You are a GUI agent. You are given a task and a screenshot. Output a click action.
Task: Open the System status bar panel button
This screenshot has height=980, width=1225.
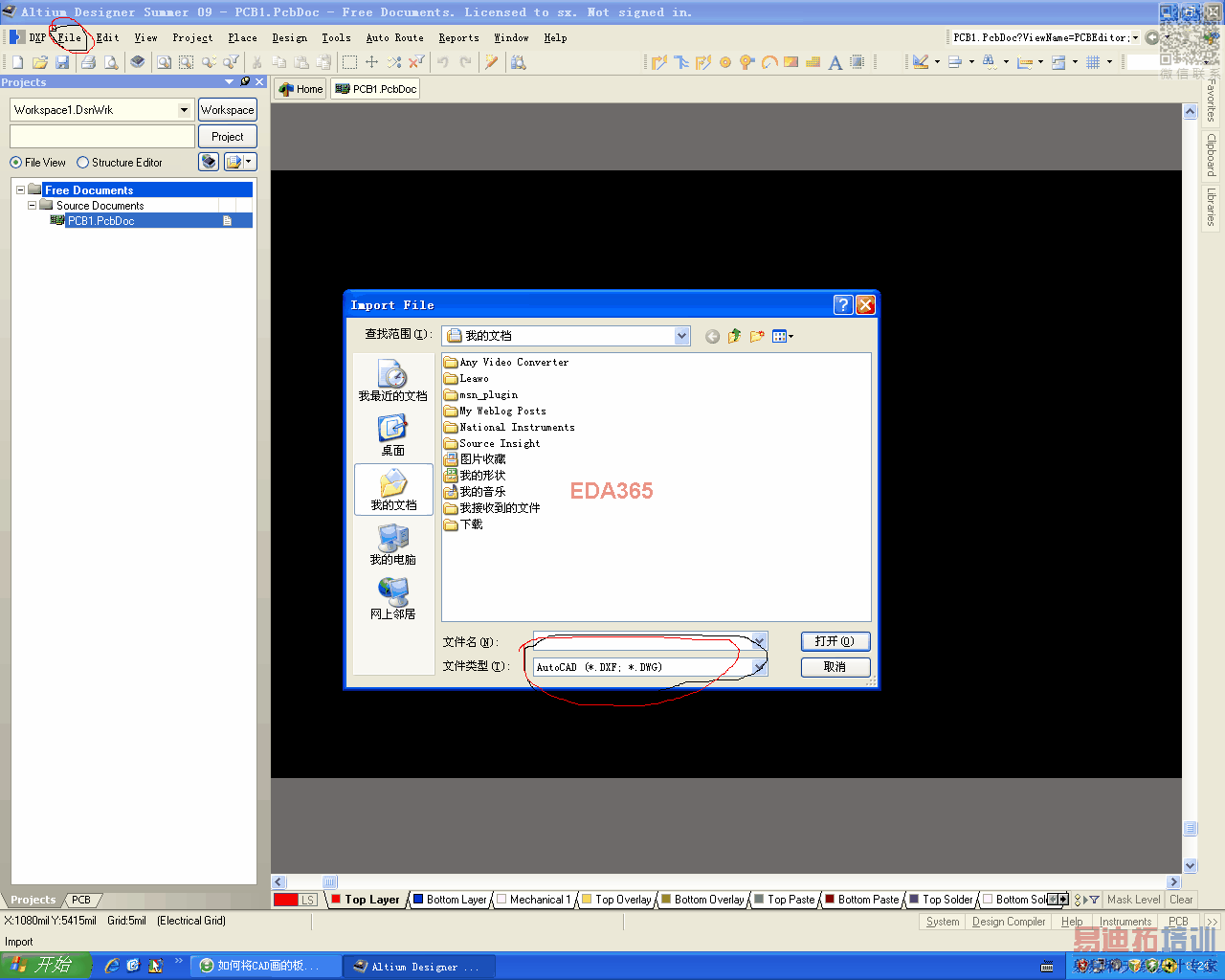point(943,922)
